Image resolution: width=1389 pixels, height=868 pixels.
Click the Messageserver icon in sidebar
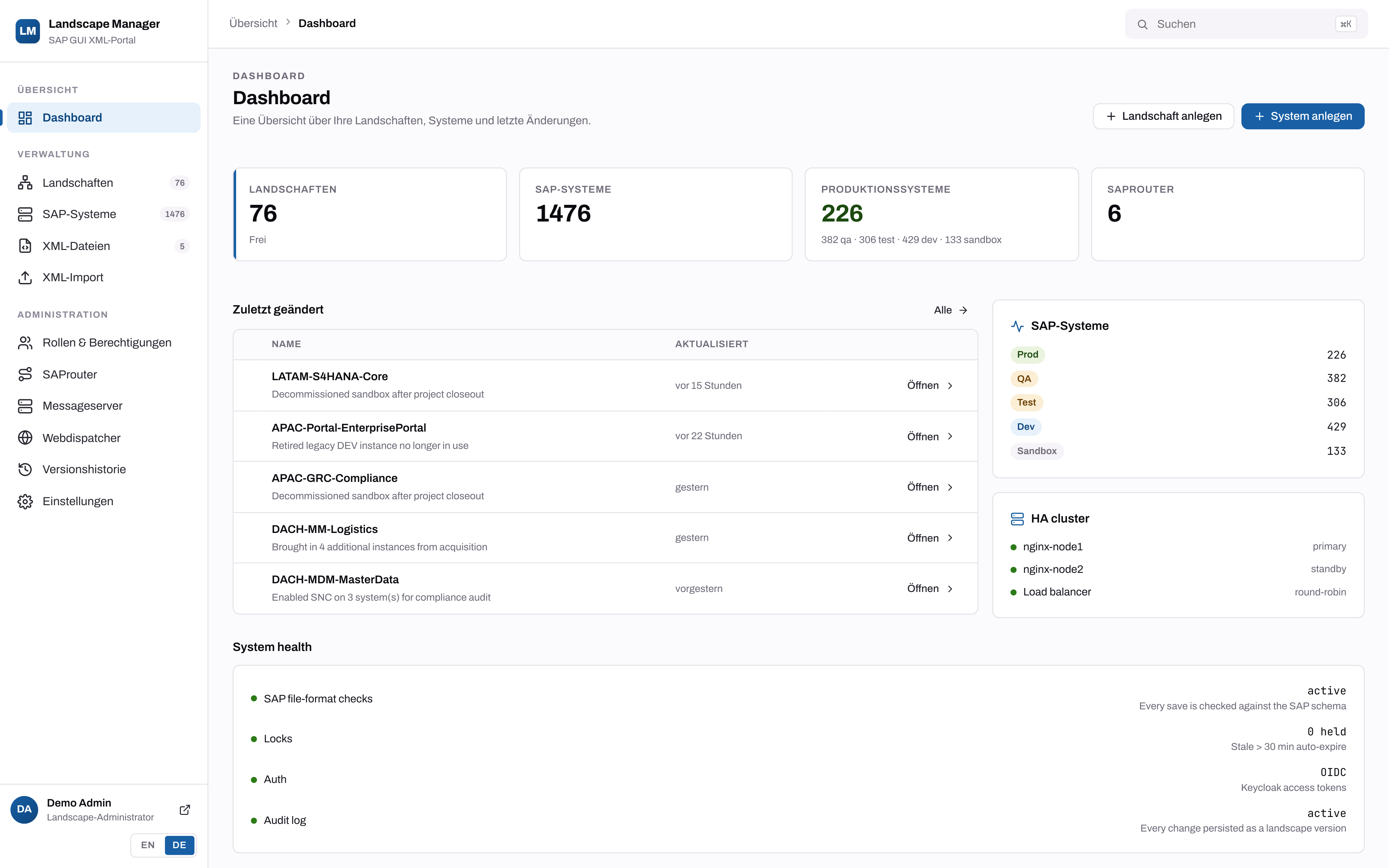click(25, 406)
